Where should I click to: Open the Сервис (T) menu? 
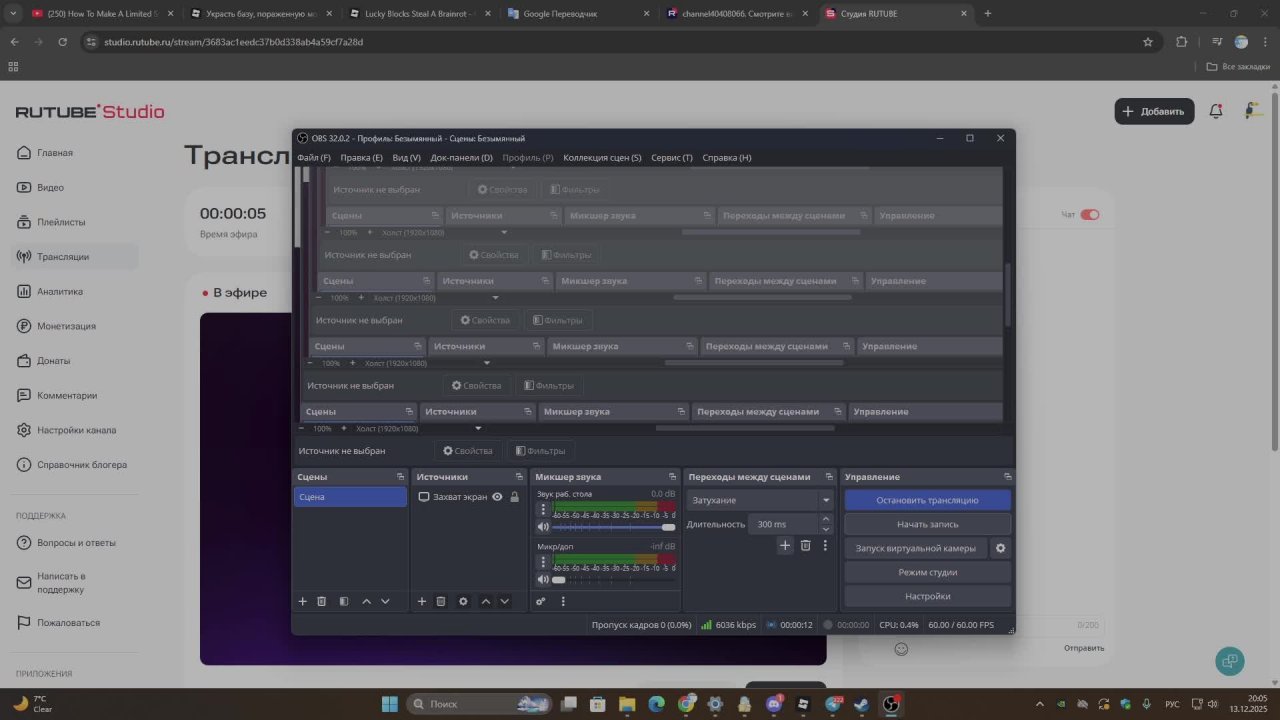[x=671, y=157]
